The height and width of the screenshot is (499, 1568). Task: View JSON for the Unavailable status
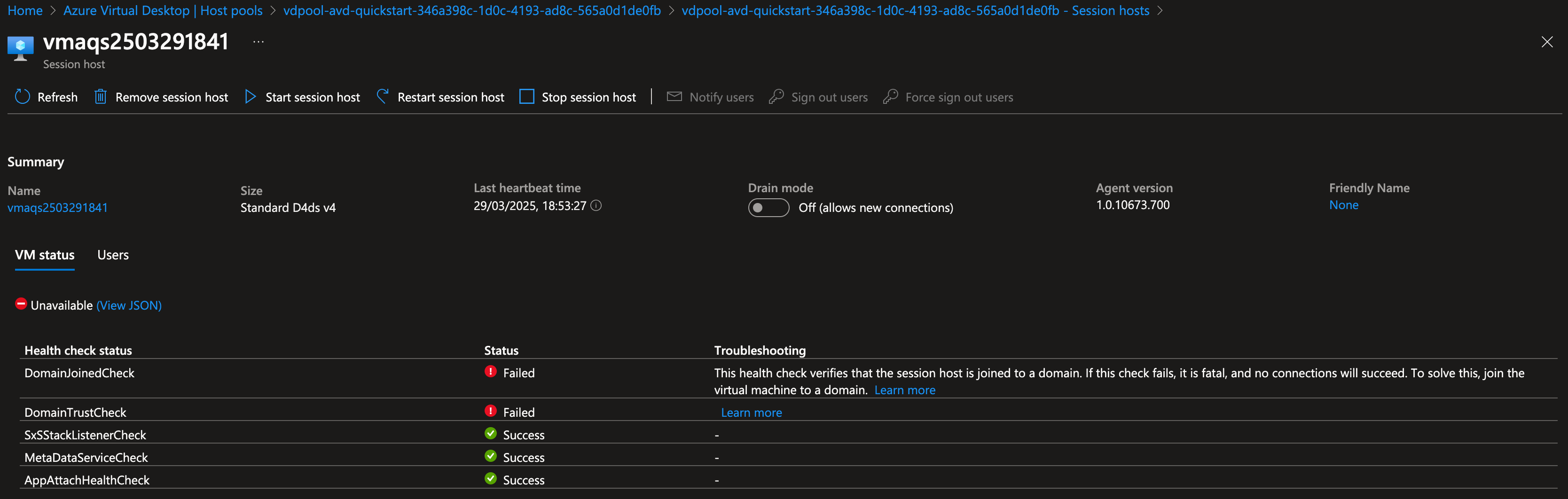point(128,305)
